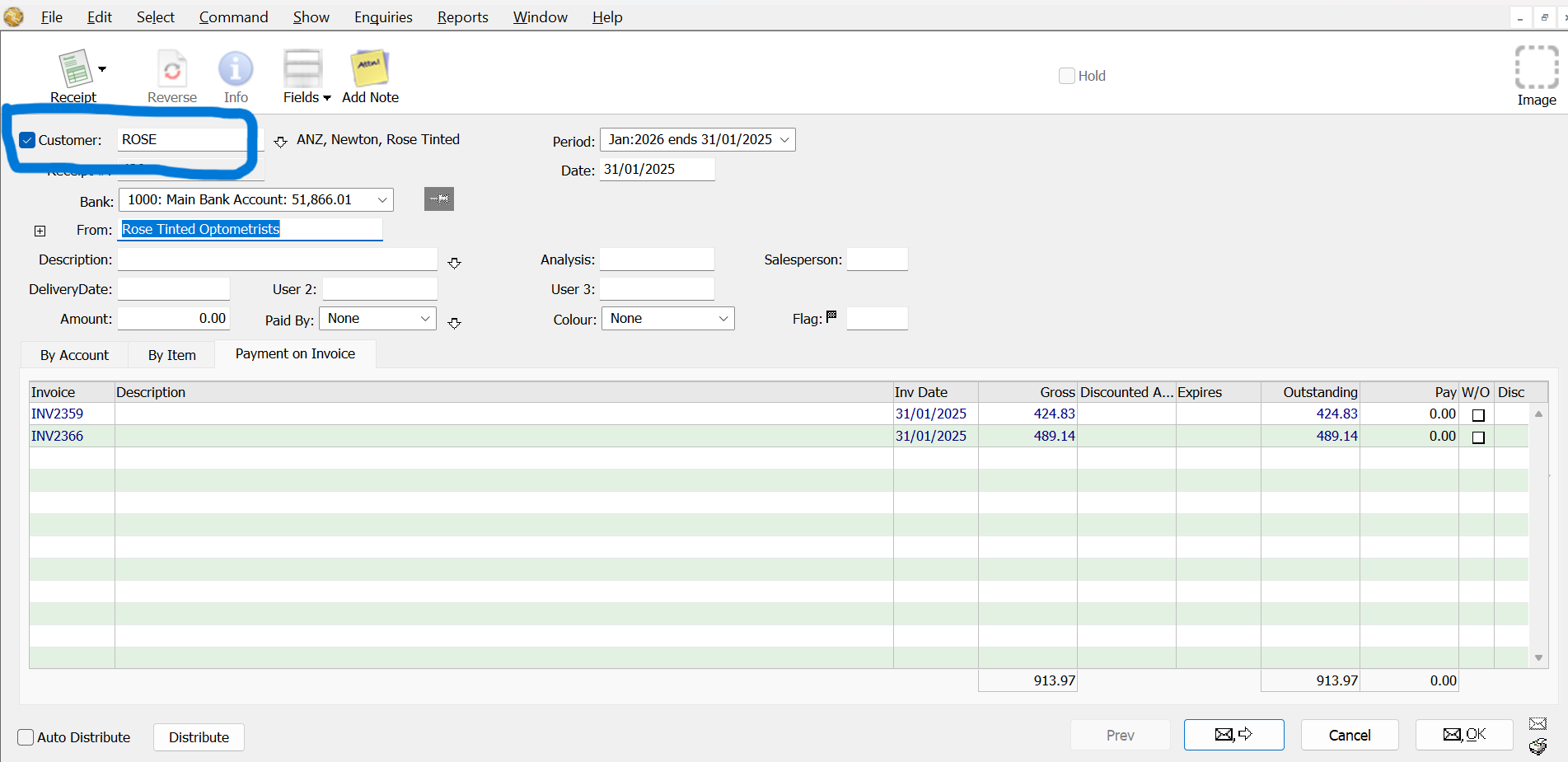
Task: Switch to the By Item tab
Action: coord(172,355)
